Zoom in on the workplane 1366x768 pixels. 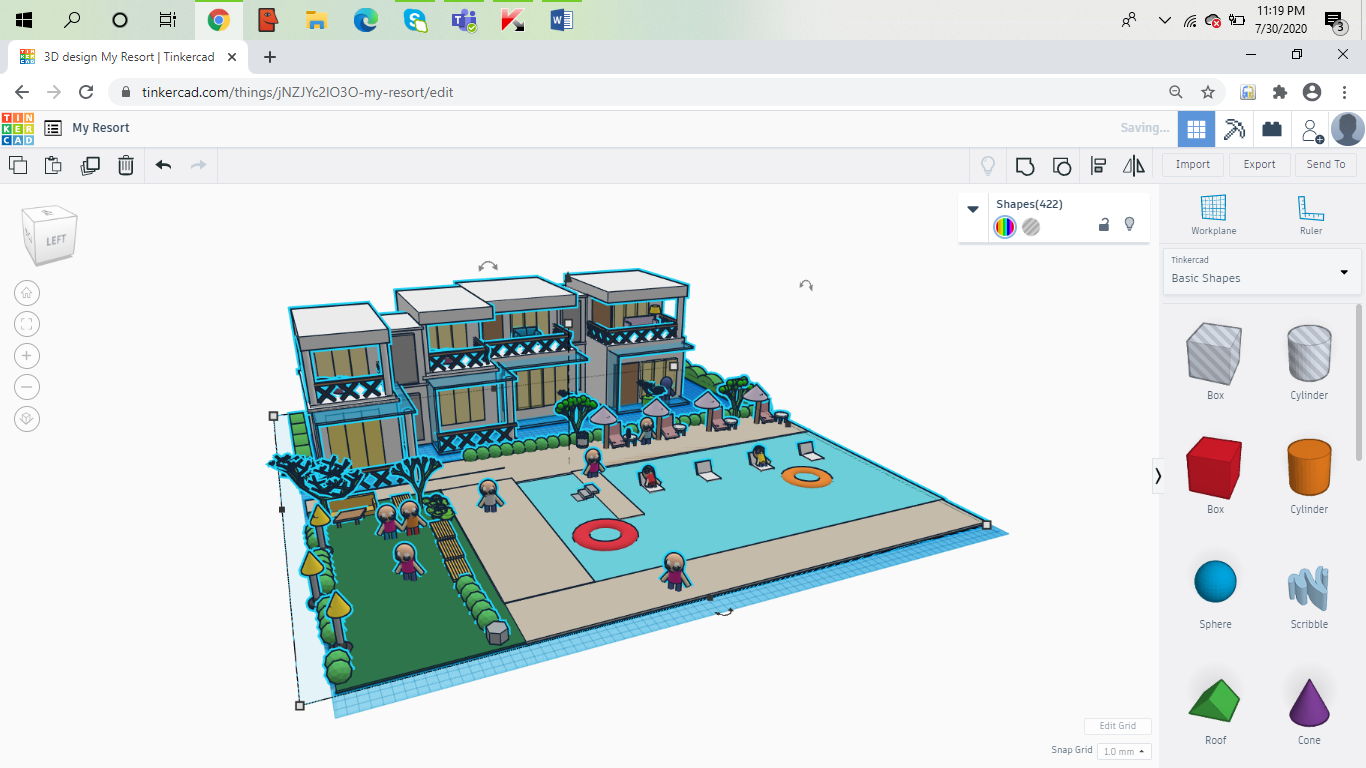(27, 356)
